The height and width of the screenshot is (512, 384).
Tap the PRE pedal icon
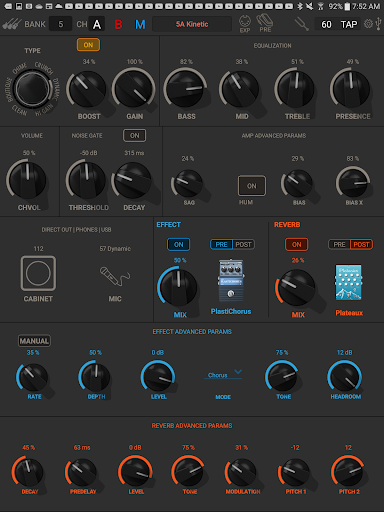point(265,23)
